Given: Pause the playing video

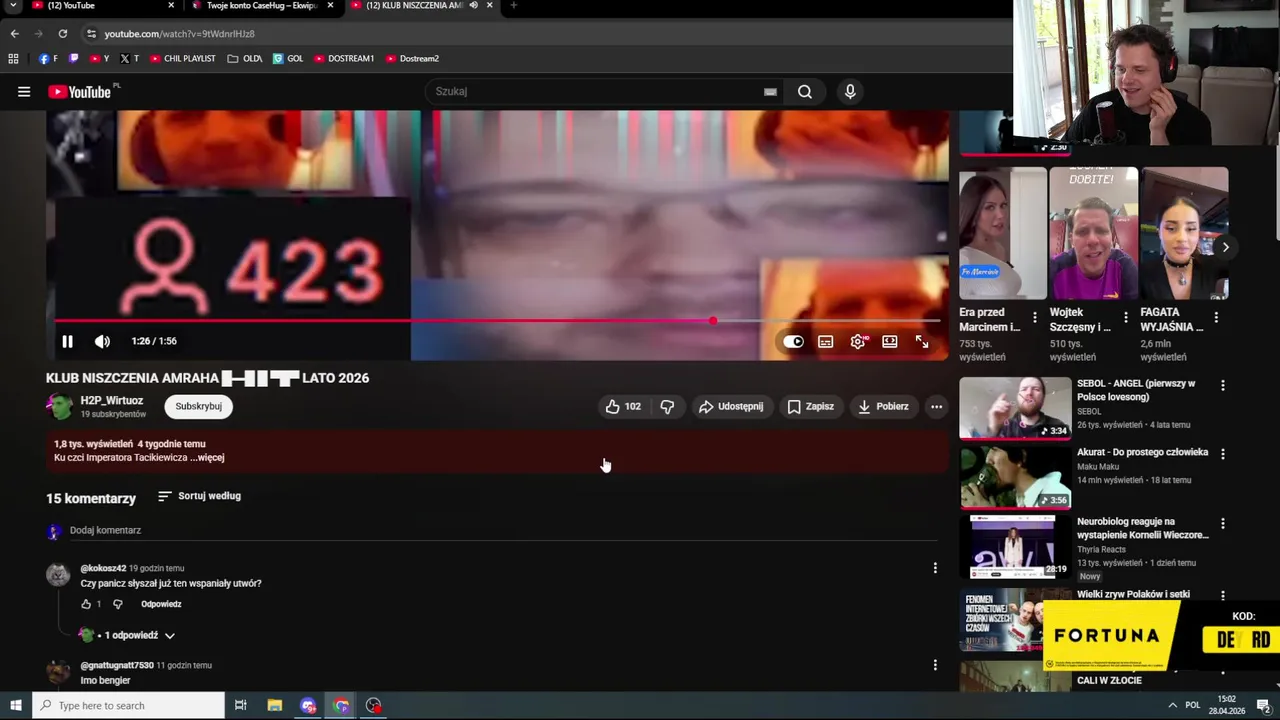Looking at the screenshot, I should tap(67, 341).
